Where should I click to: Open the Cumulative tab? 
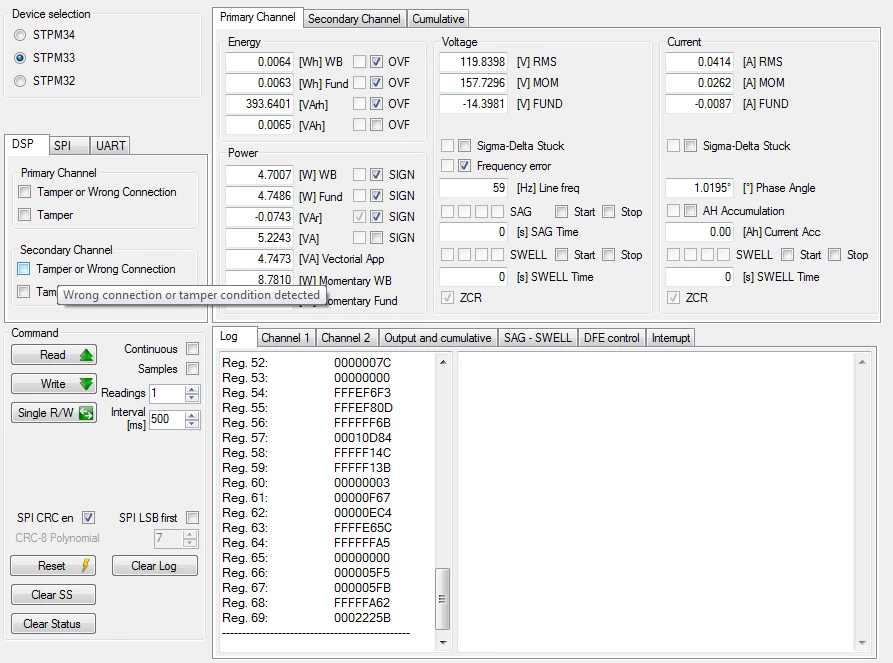click(438, 19)
